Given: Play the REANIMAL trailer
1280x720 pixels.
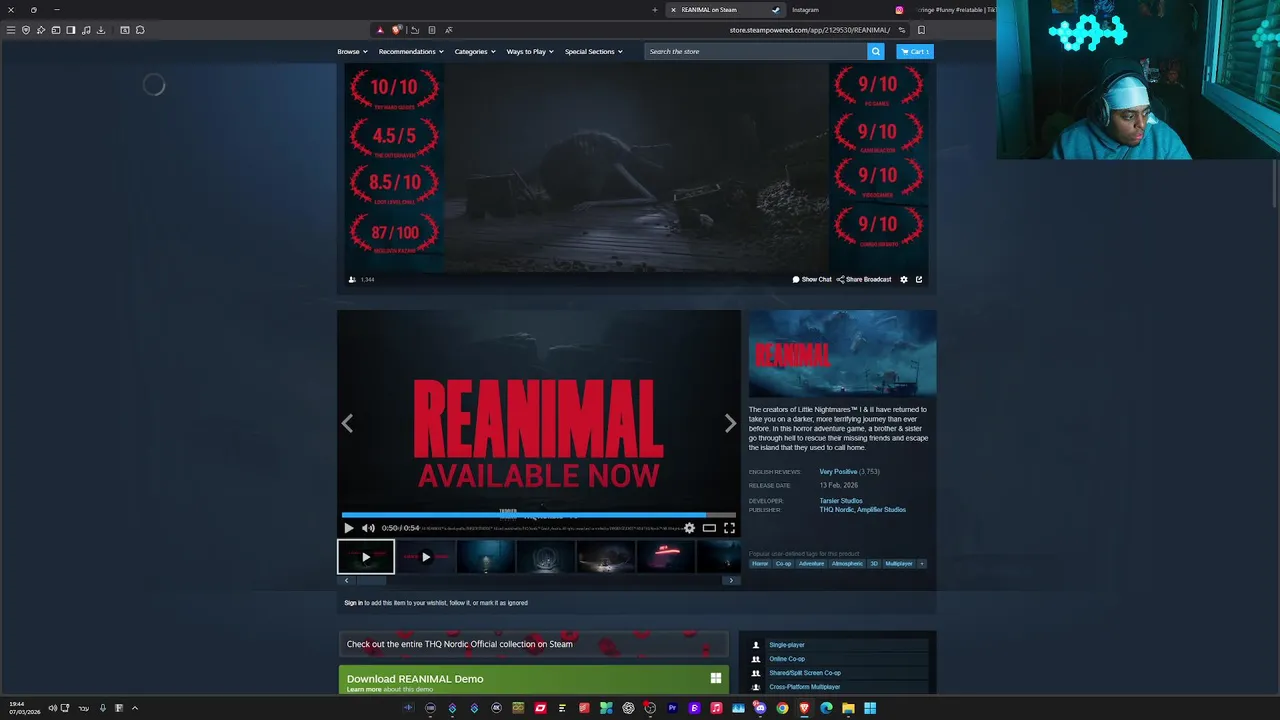Looking at the screenshot, I should (x=348, y=528).
